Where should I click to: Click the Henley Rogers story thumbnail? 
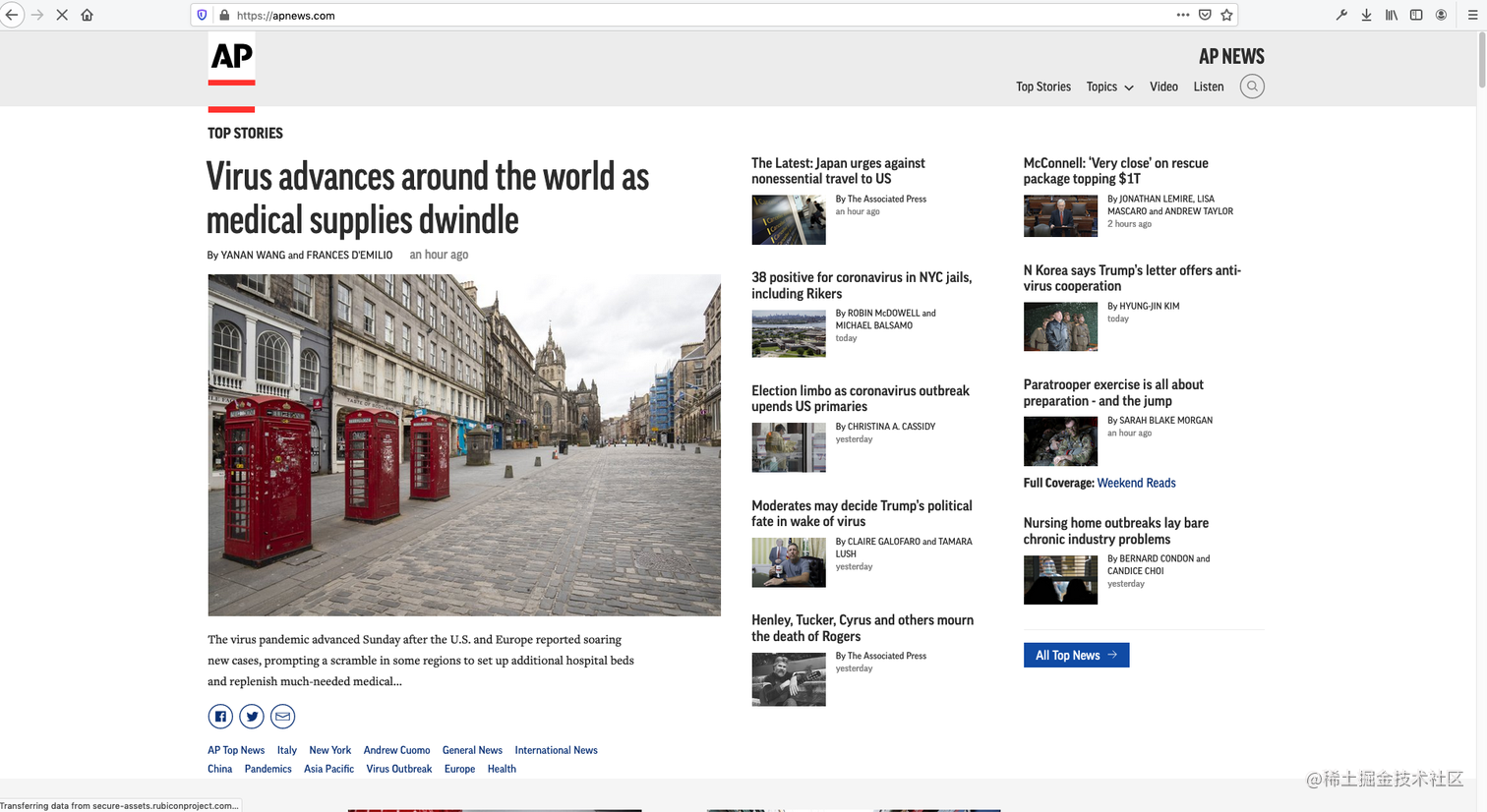coord(789,679)
